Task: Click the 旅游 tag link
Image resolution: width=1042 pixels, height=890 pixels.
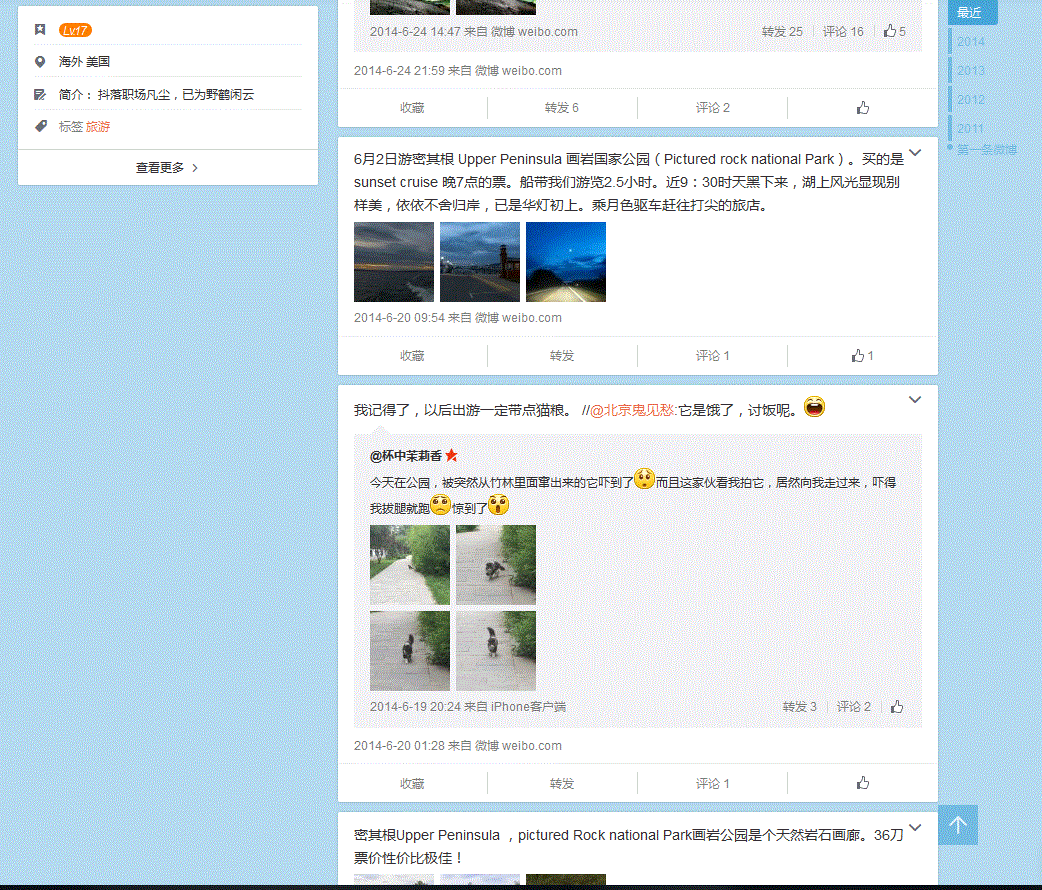Action: (98, 127)
